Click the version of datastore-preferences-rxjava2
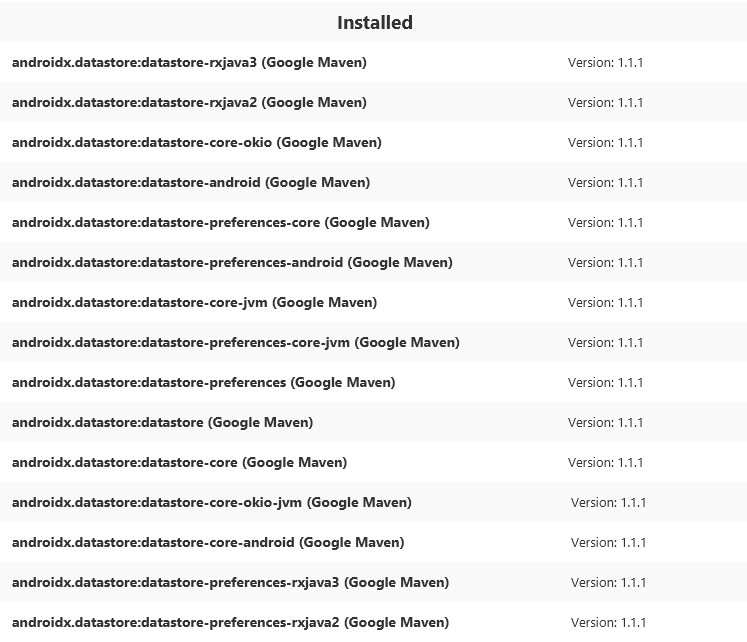747x642 pixels. click(608, 622)
